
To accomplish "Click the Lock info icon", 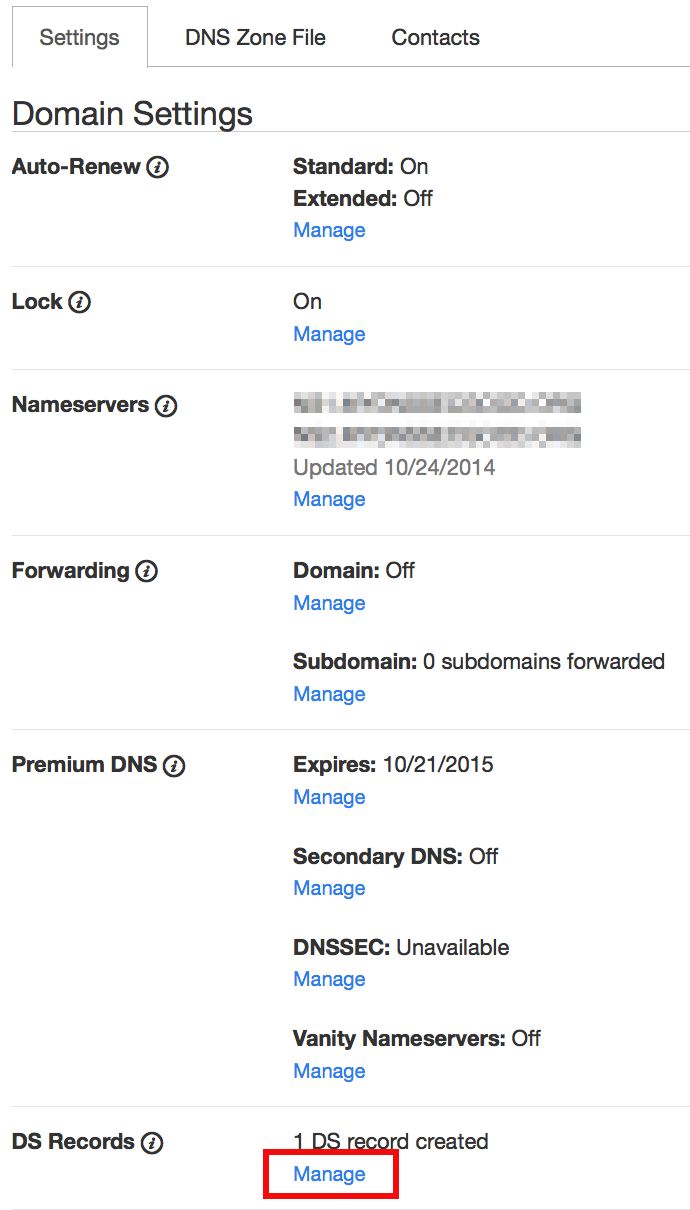I will click(x=80, y=302).
